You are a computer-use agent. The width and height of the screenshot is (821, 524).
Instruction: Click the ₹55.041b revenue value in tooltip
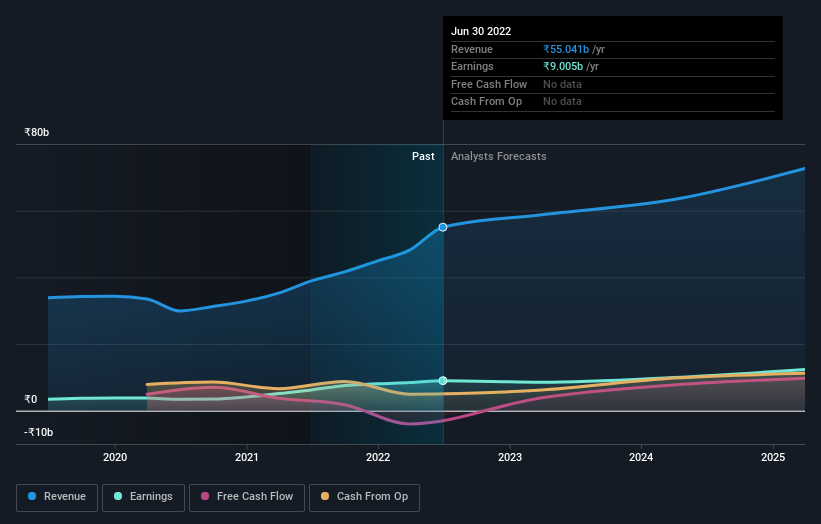click(566, 49)
